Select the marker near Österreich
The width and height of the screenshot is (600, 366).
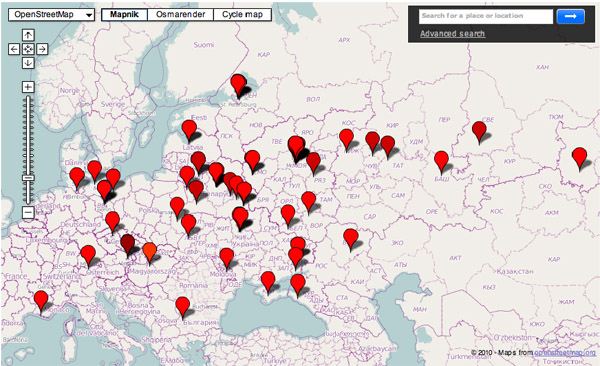[x=88, y=256]
